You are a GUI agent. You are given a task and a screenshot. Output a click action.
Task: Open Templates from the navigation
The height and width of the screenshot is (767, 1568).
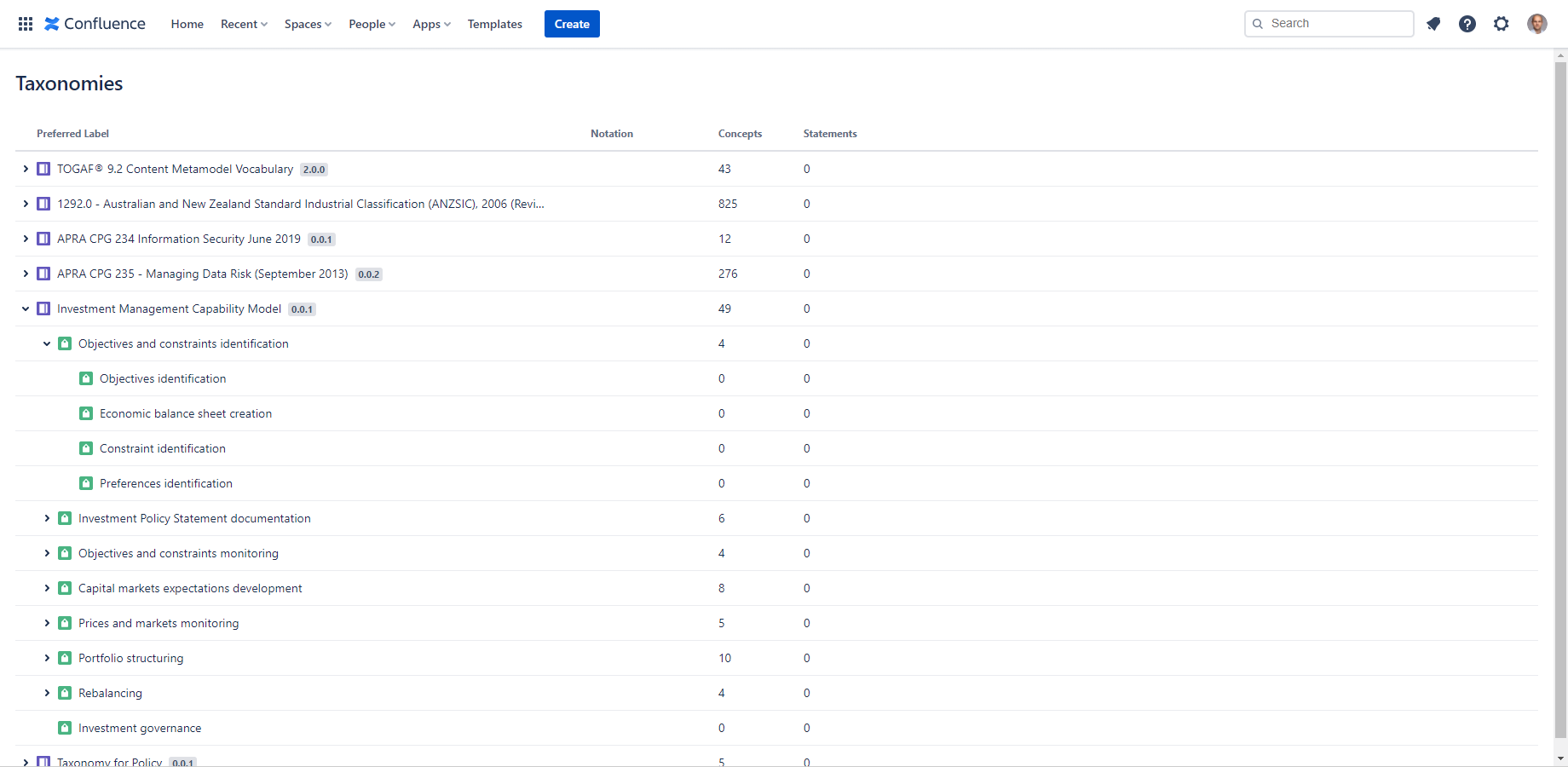(494, 24)
